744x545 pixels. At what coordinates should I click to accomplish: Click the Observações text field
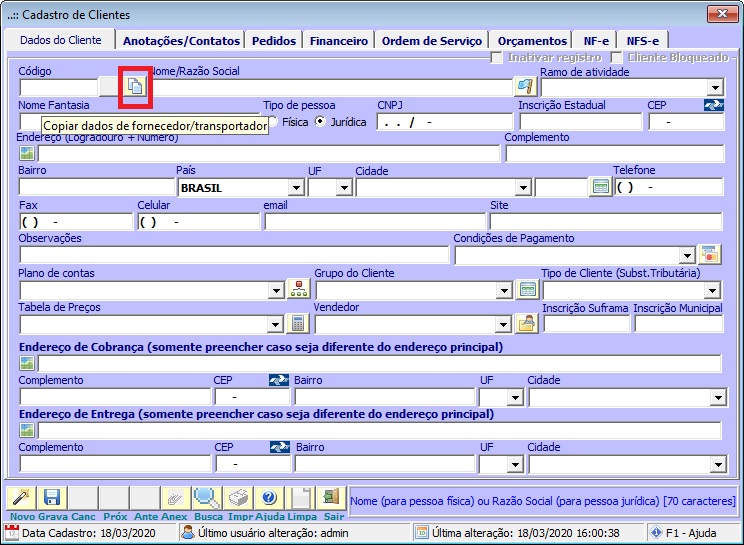(234, 255)
